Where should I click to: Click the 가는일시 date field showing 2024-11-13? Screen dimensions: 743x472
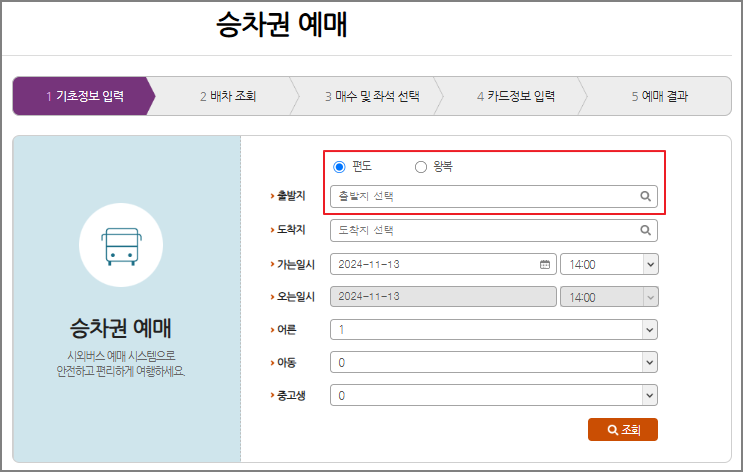click(x=443, y=264)
